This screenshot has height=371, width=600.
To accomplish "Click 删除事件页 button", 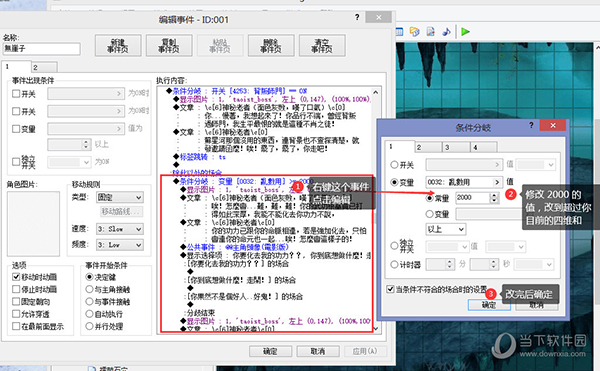I will click(271, 46).
